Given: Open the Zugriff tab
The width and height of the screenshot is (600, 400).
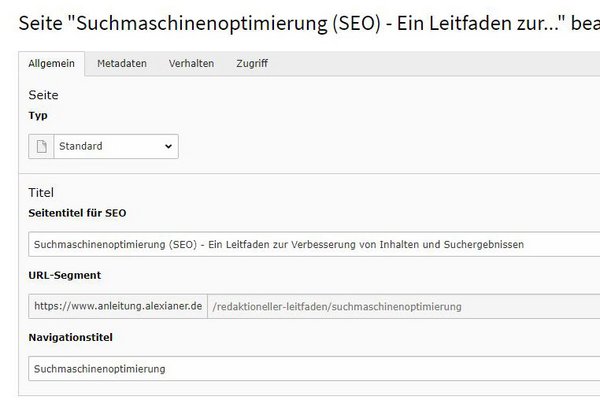Looking at the screenshot, I should point(252,64).
